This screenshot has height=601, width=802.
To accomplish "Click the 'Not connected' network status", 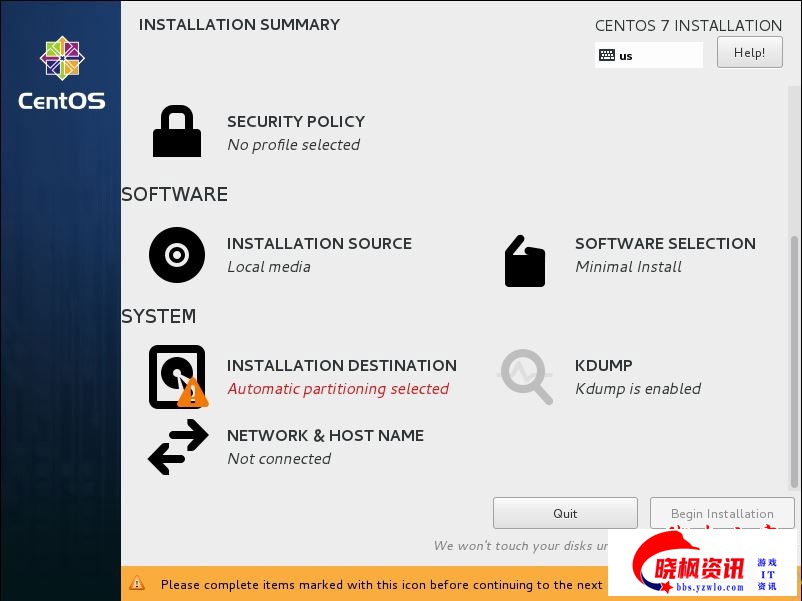I will click(x=279, y=459).
